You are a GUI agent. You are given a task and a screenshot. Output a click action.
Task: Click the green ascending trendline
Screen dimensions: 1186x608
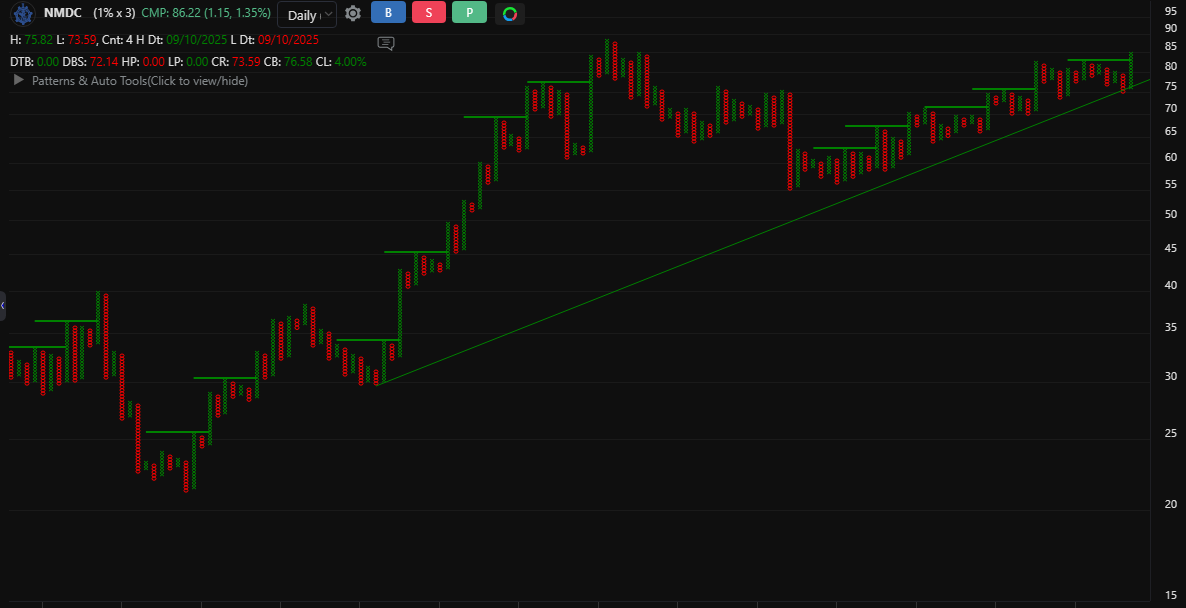[700, 256]
